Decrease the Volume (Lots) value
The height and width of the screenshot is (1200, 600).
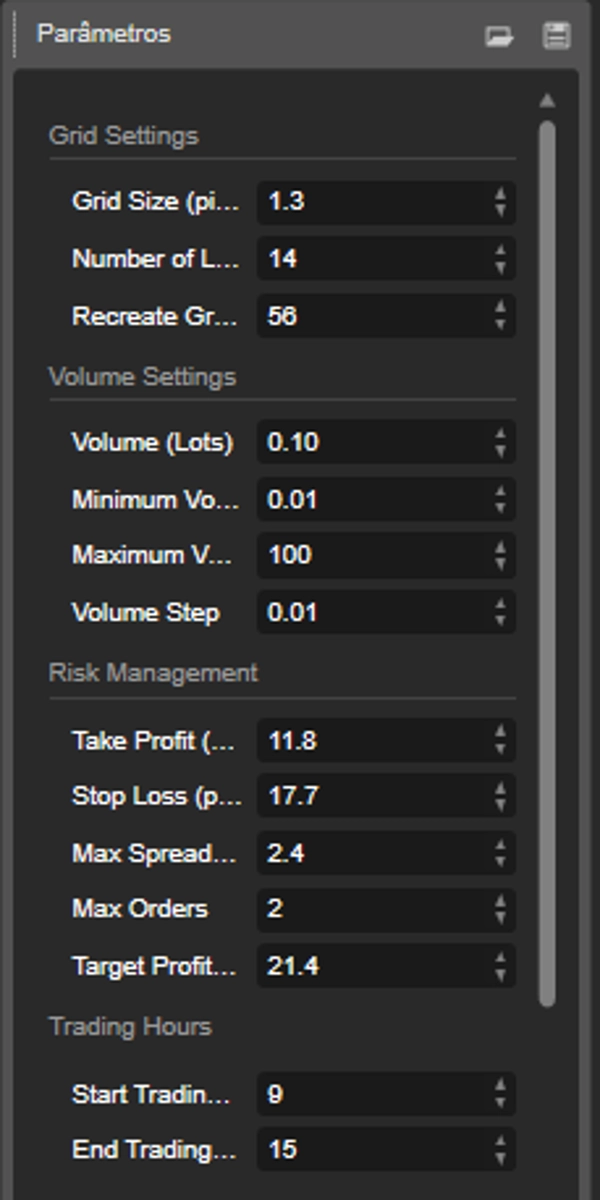coord(500,451)
